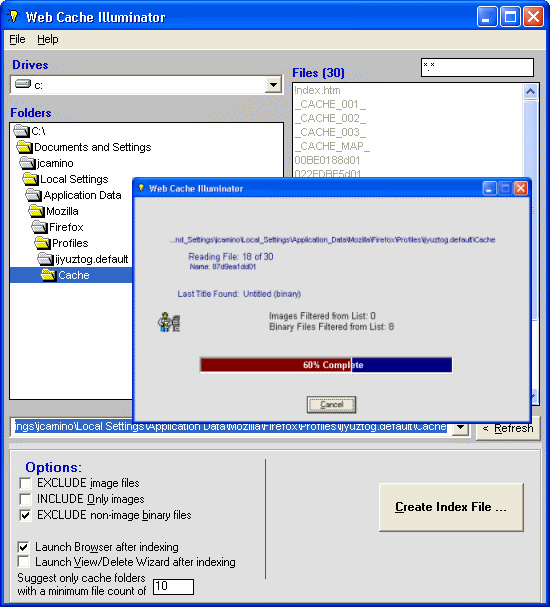Maximize the main Web Cache Illuminator window

tap(510, 17)
